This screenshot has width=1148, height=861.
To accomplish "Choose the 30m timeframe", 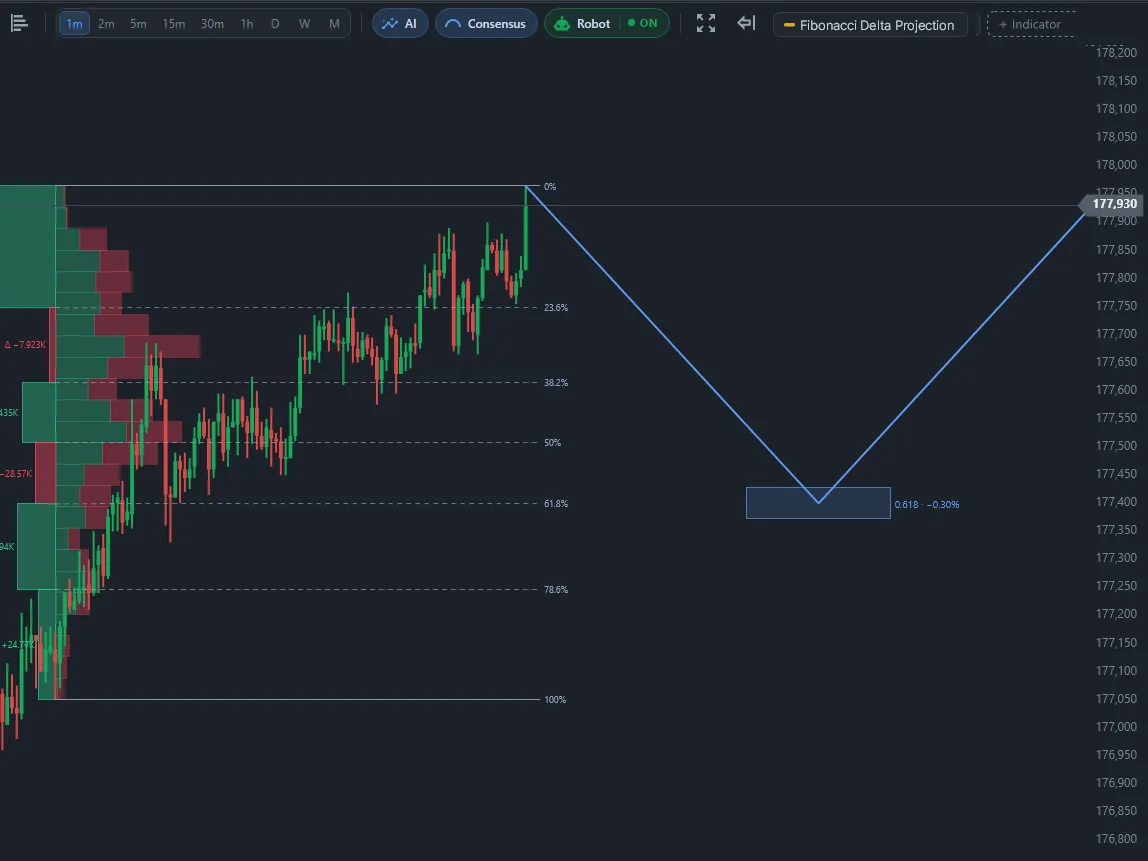I will tap(212, 23).
